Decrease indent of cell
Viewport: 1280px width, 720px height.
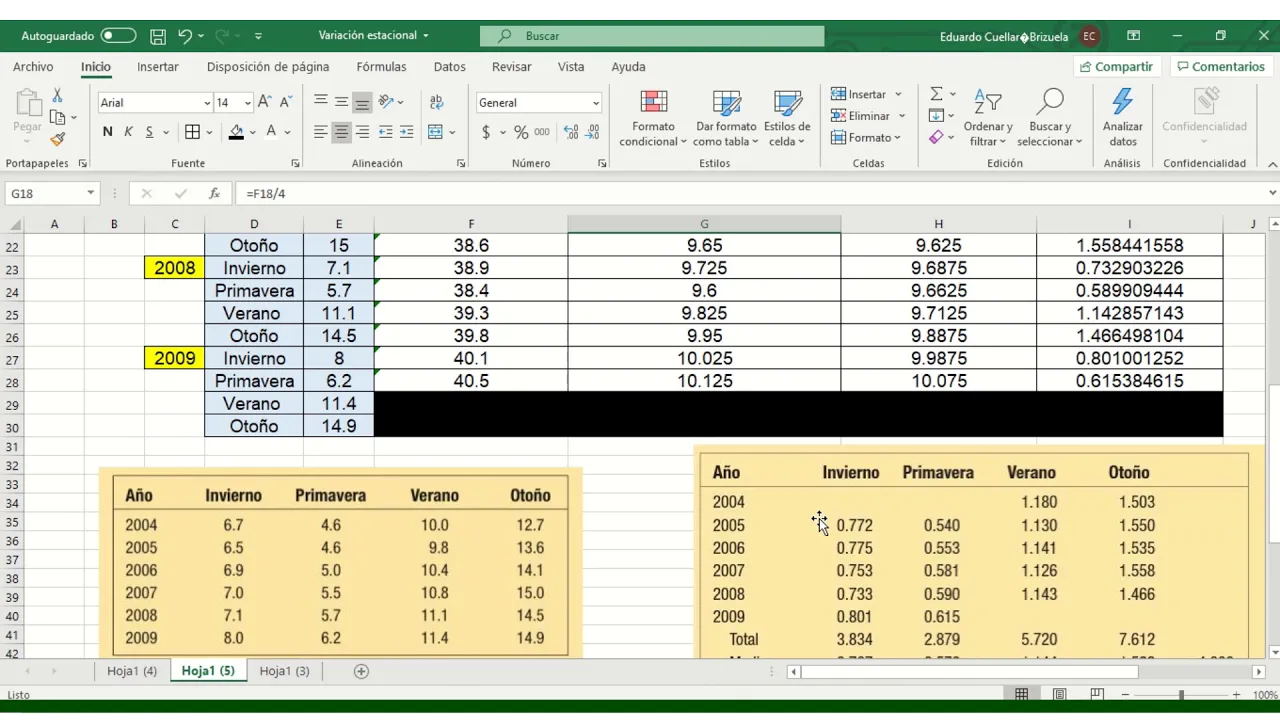point(387,132)
